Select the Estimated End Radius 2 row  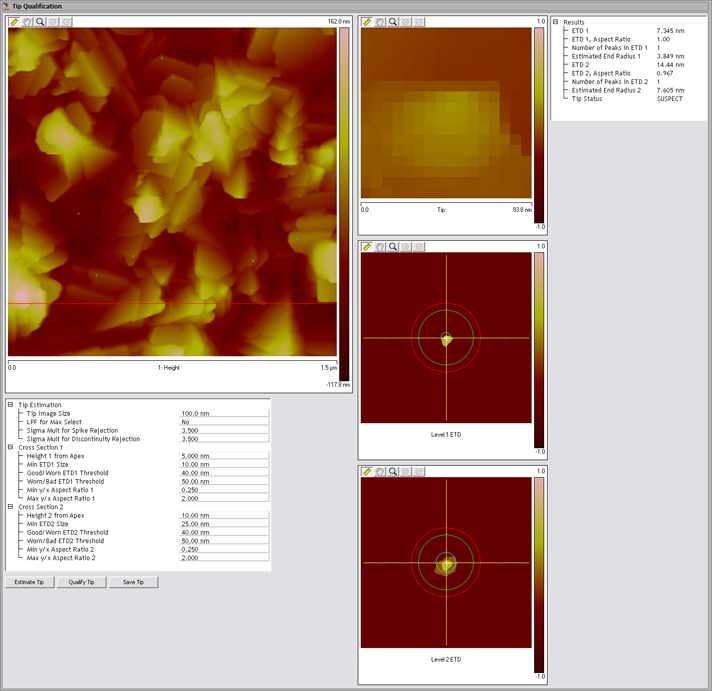click(628, 90)
